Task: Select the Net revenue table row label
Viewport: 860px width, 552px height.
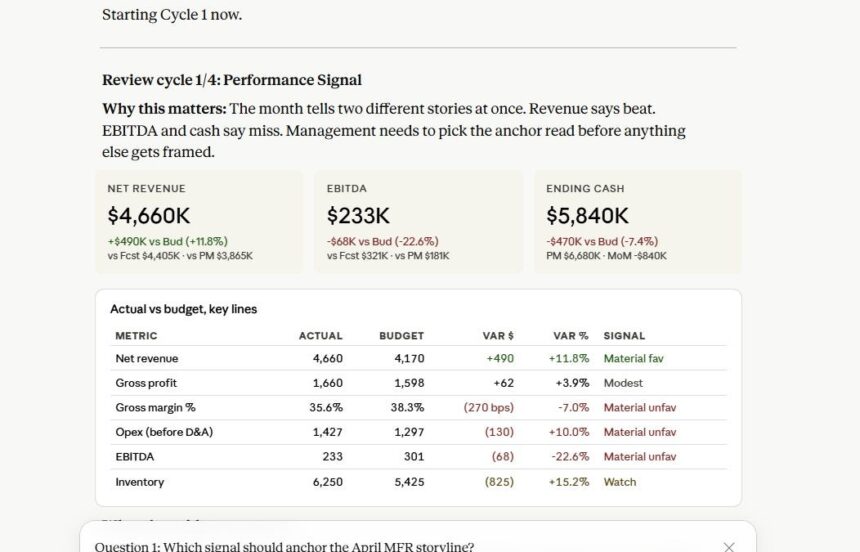Action: (146, 358)
